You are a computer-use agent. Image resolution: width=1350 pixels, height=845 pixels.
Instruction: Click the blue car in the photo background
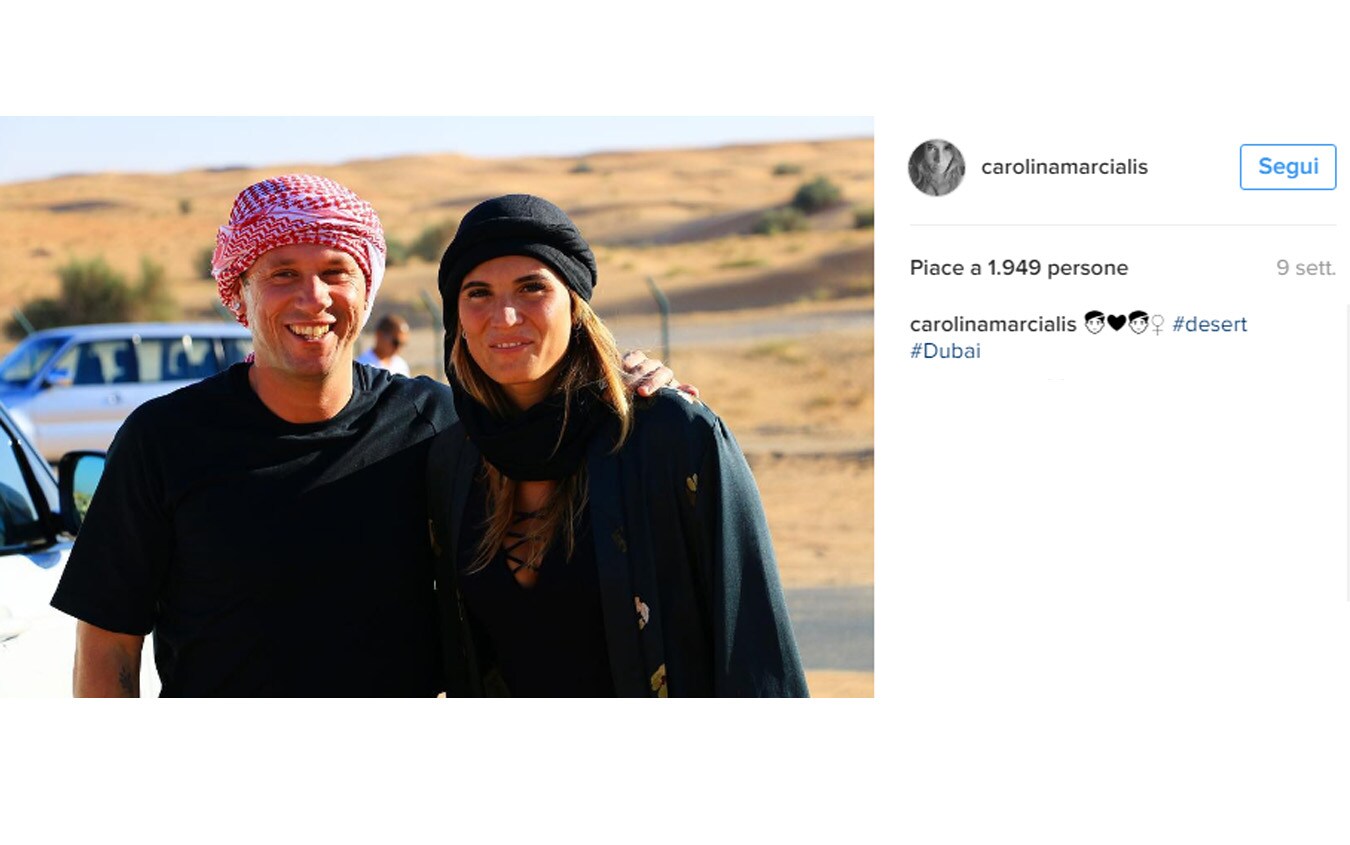[120, 385]
